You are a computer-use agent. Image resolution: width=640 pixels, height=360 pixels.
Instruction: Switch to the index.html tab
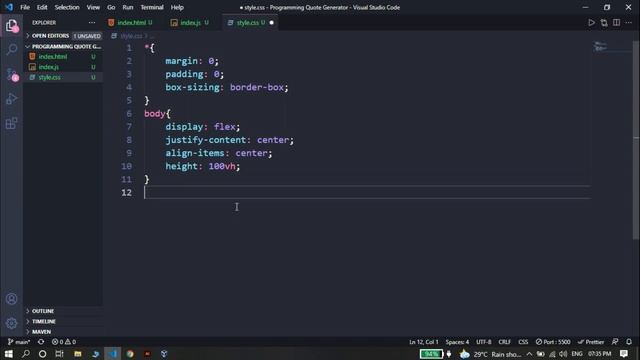pos(131,23)
